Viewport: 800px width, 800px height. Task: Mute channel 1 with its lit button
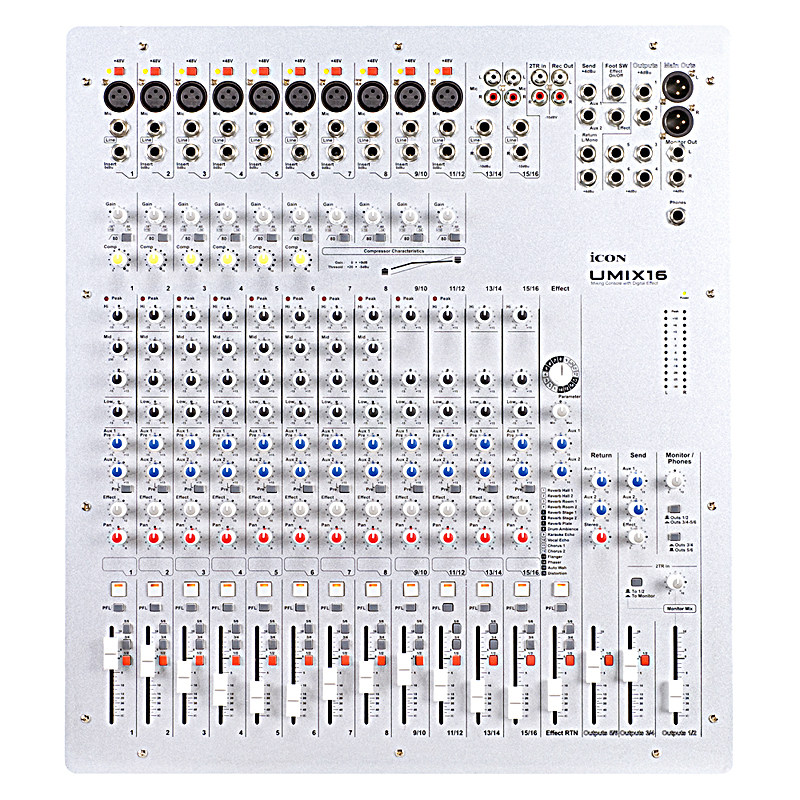118,589
